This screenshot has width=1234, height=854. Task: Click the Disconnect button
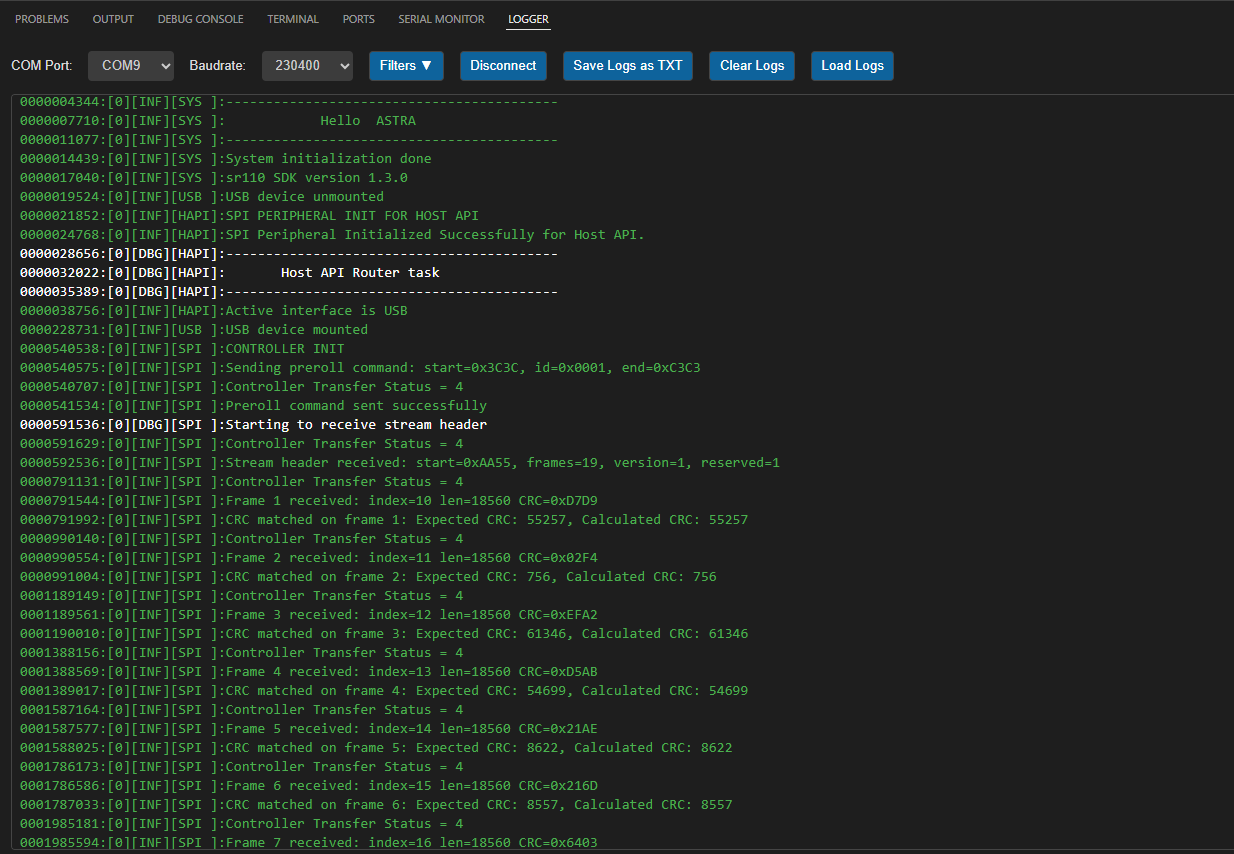[x=503, y=66]
